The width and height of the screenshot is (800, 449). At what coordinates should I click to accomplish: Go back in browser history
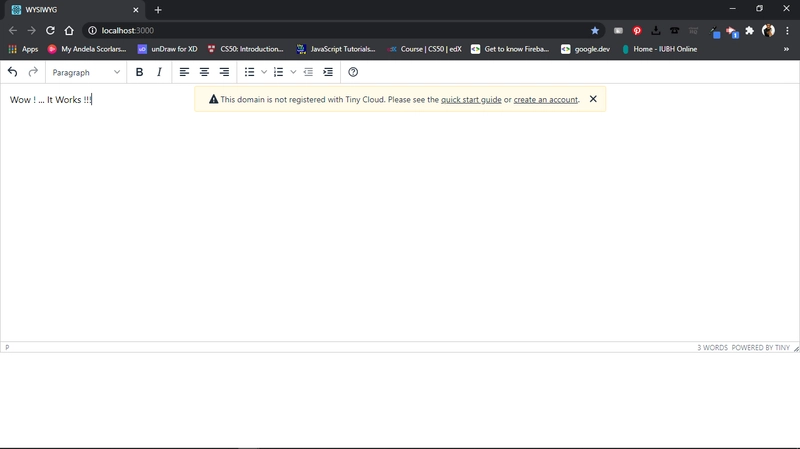click(13, 31)
